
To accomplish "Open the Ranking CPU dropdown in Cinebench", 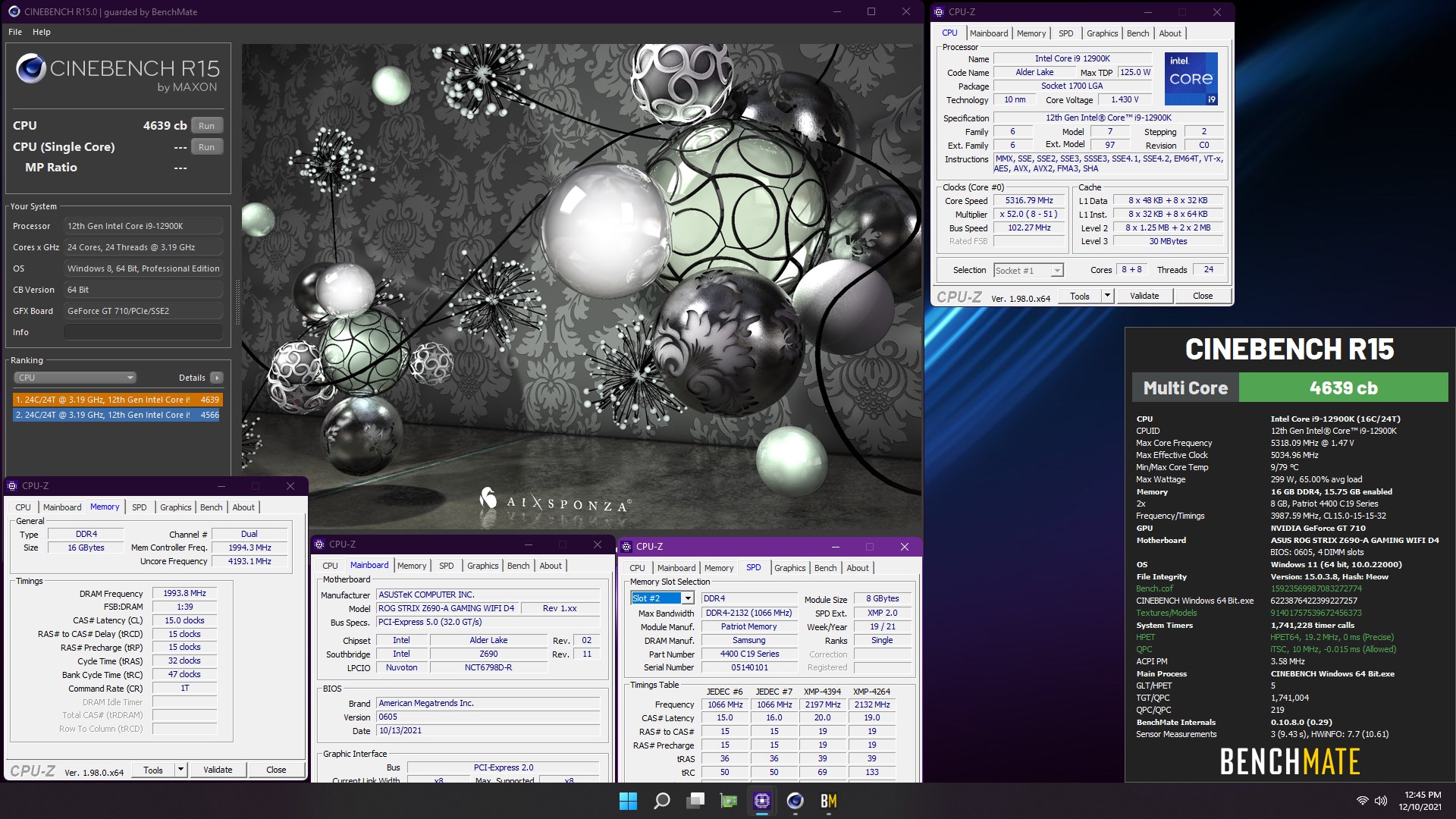I will tap(75, 378).
